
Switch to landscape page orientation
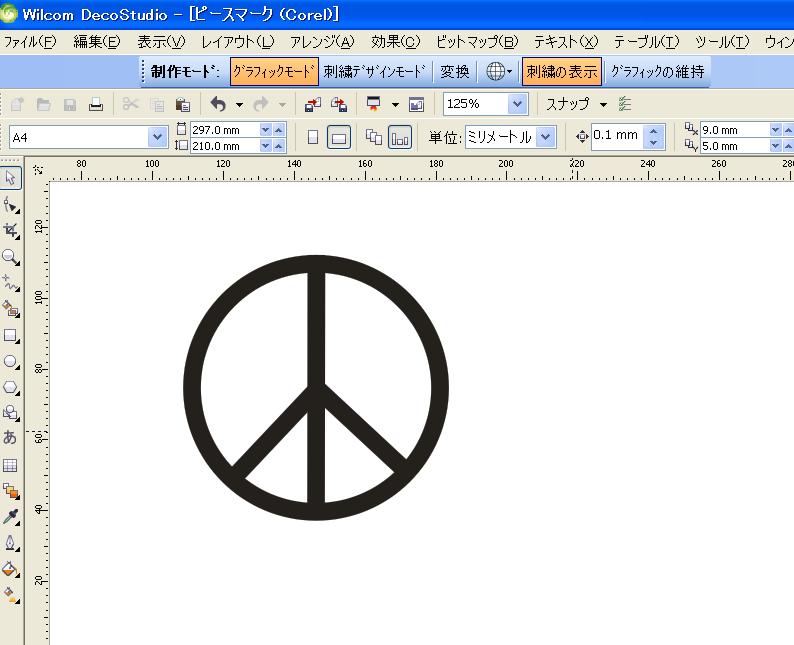[339, 137]
